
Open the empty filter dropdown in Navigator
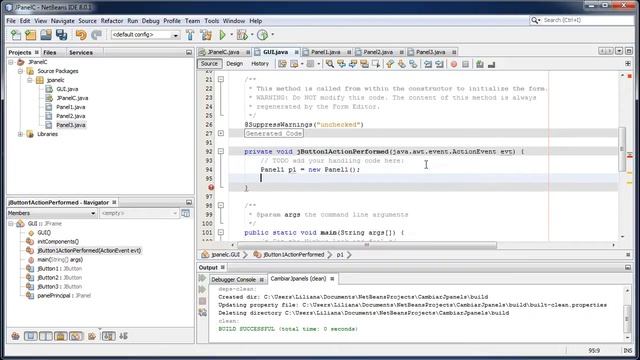[175, 213]
